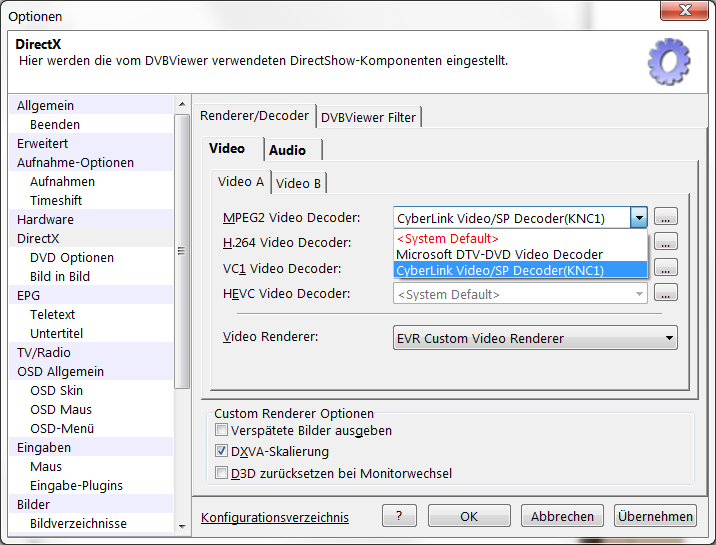Select Erweitert in the options tree
716x545 pixels.
click(91, 143)
